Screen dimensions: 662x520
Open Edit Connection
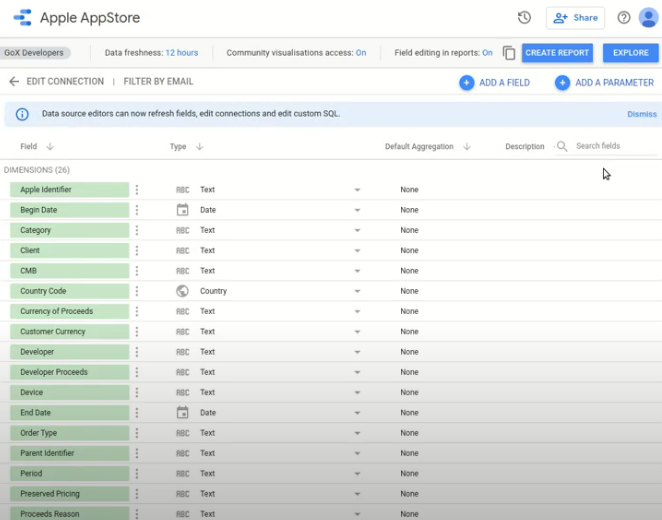click(65, 81)
